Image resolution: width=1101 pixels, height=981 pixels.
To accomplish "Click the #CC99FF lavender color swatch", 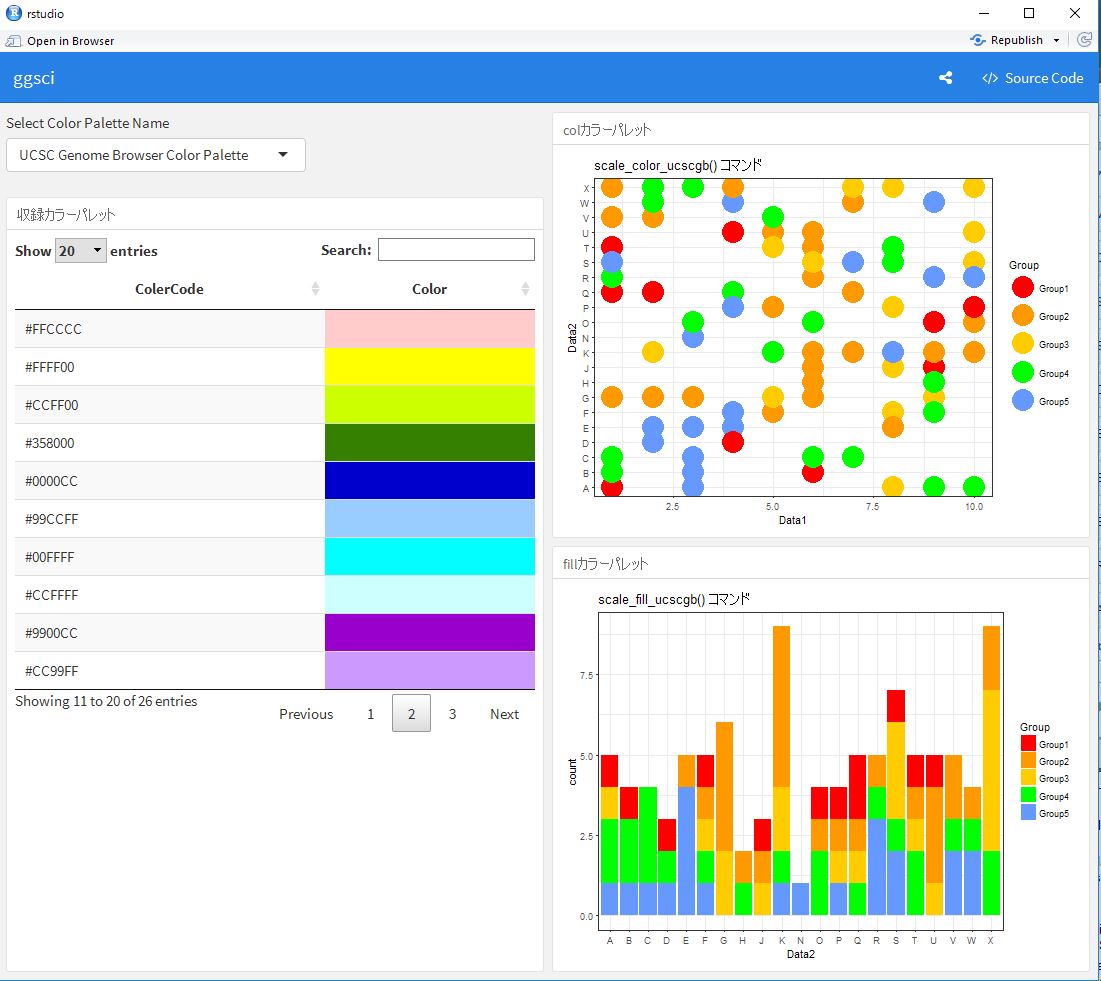I will 430,670.
